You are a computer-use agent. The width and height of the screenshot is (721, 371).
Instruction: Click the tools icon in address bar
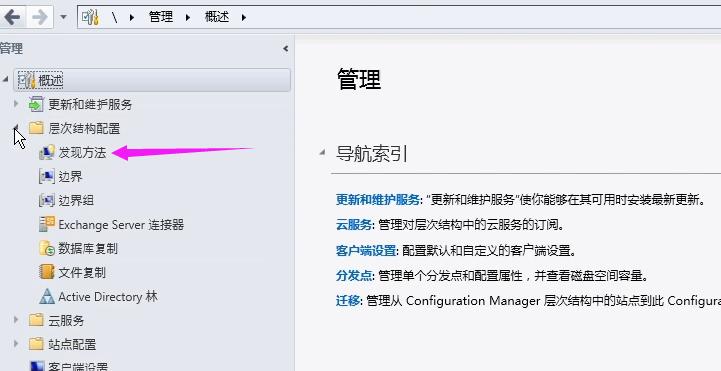click(x=90, y=17)
